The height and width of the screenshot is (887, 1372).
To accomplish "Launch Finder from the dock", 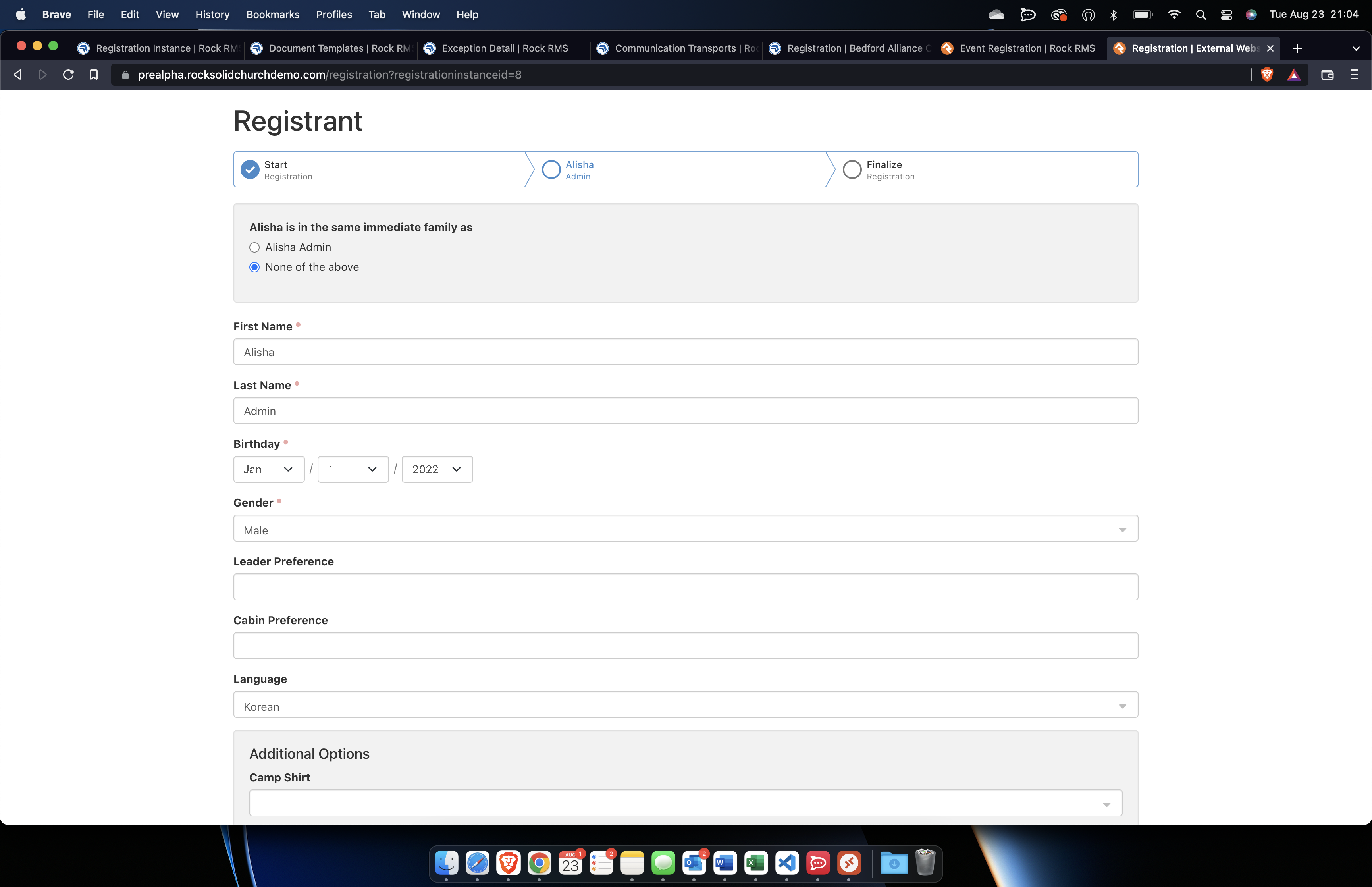I will [x=446, y=863].
